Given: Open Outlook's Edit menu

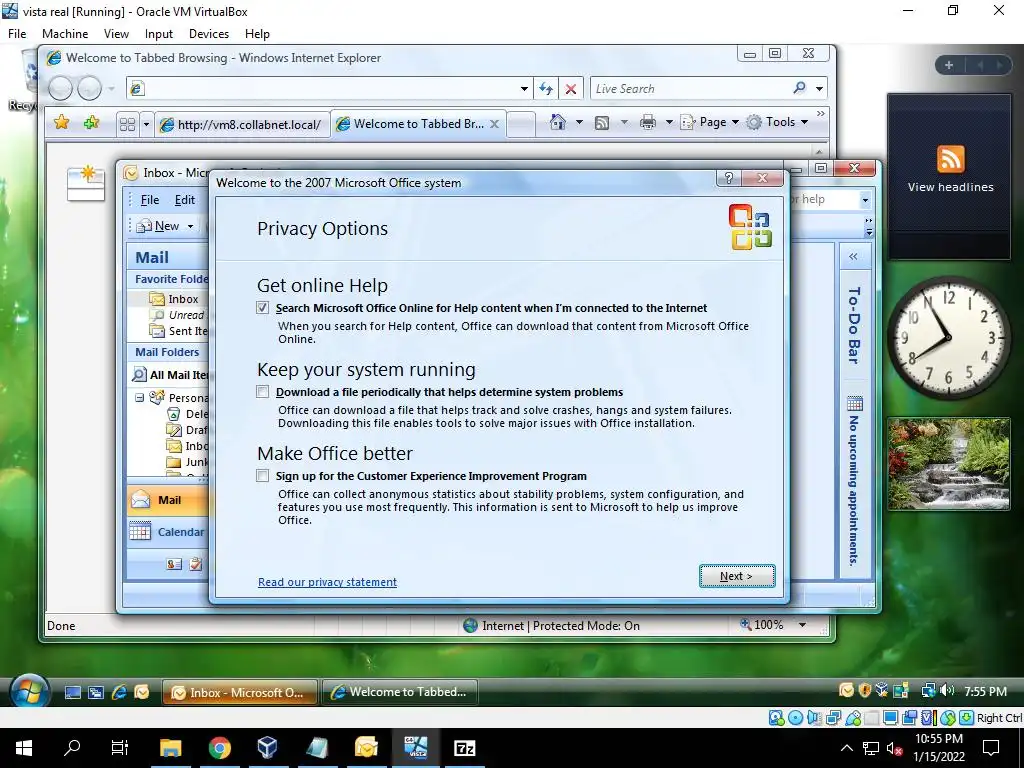Looking at the screenshot, I should tap(185, 200).
